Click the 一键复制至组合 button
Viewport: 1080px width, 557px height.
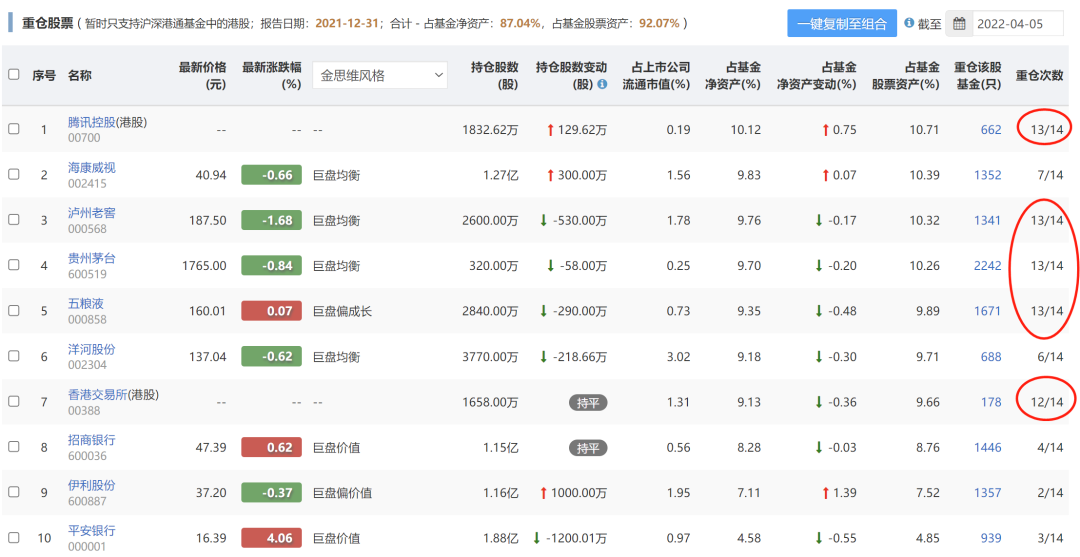point(842,24)
